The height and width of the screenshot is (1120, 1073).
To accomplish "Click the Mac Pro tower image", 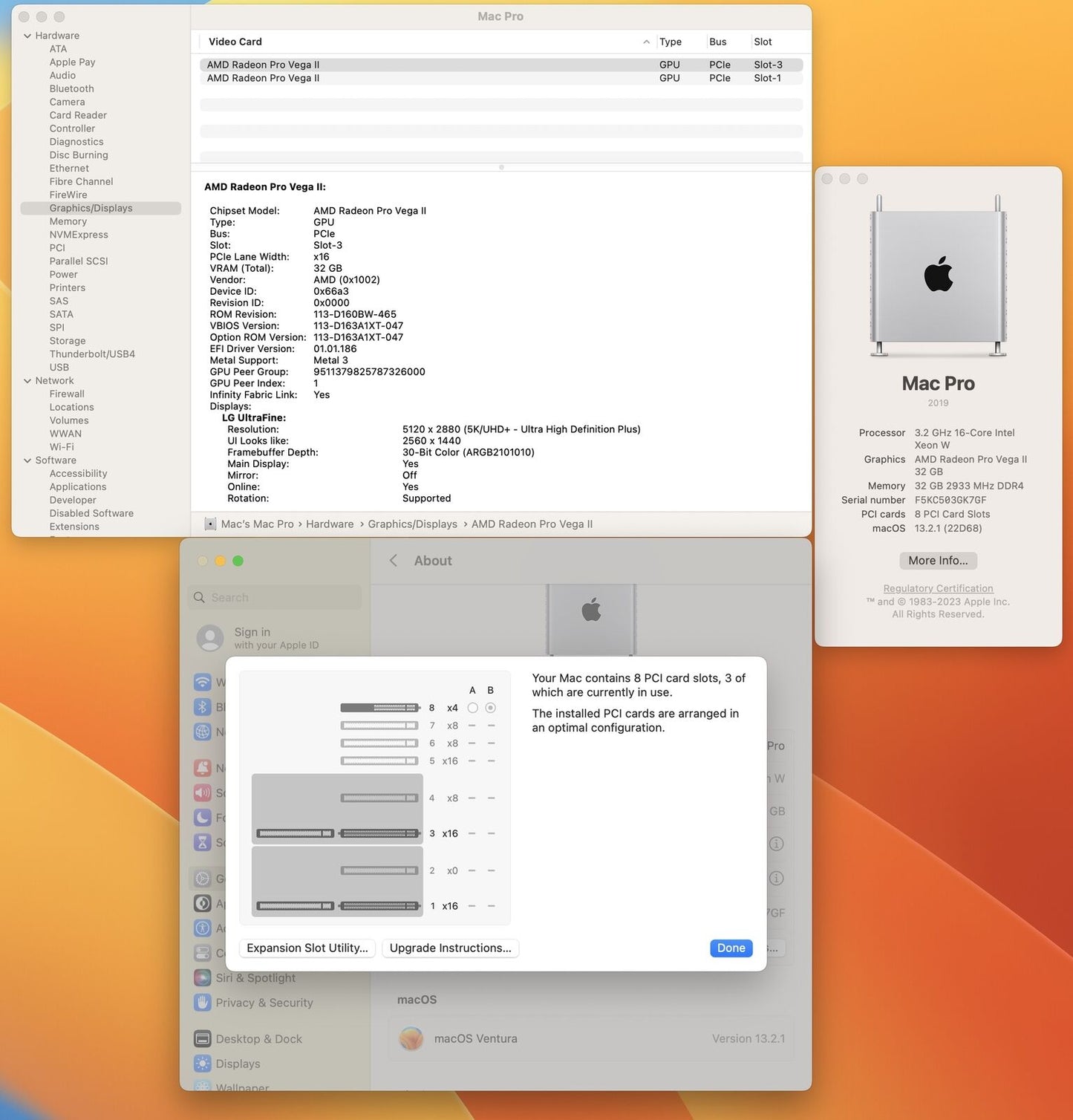I will point(939,276).
